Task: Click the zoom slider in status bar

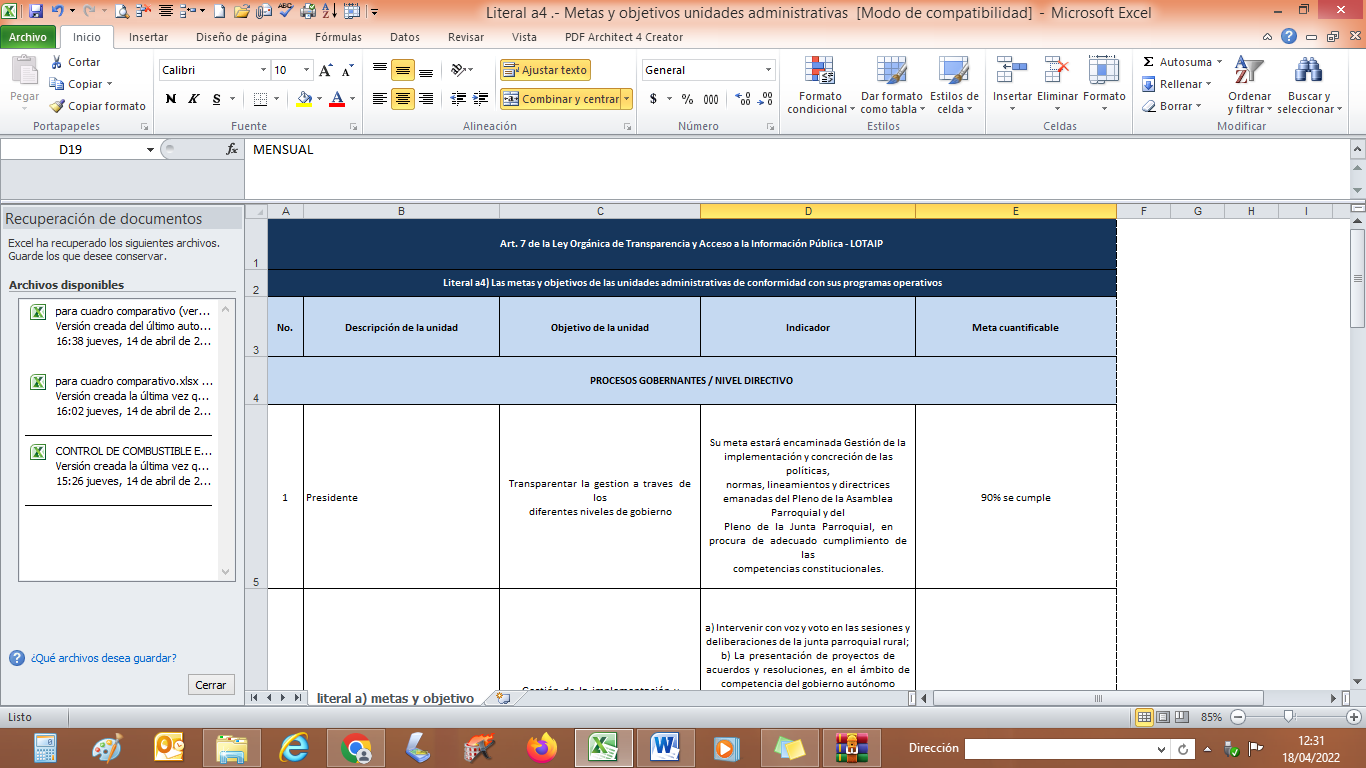Action: coord(1289,717)
